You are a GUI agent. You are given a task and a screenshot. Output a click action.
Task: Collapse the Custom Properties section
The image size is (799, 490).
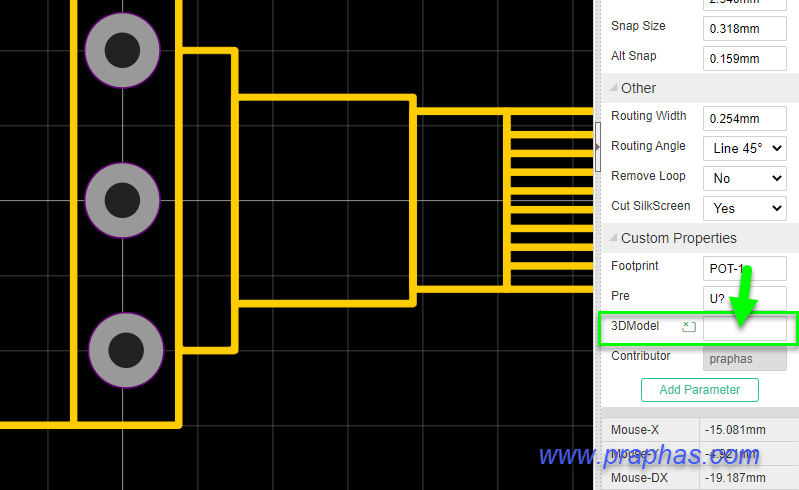(614, 238)
